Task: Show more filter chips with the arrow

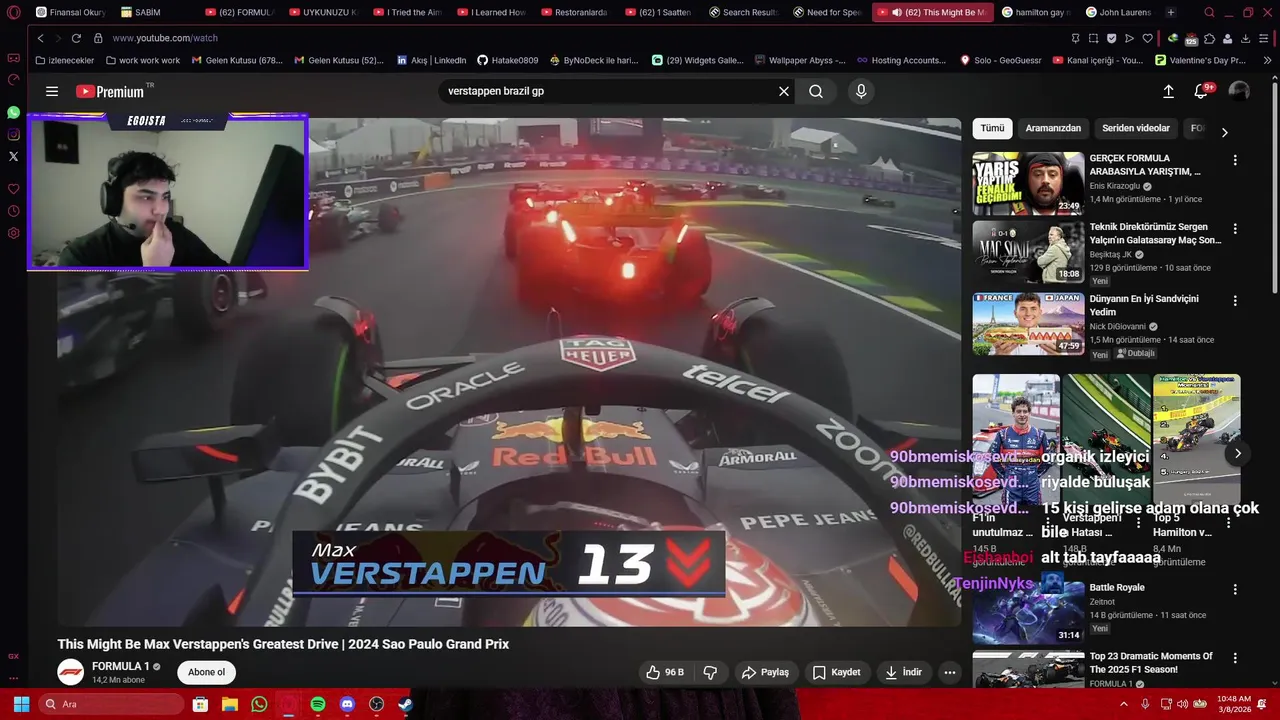Action: (x=1224, y=132)
